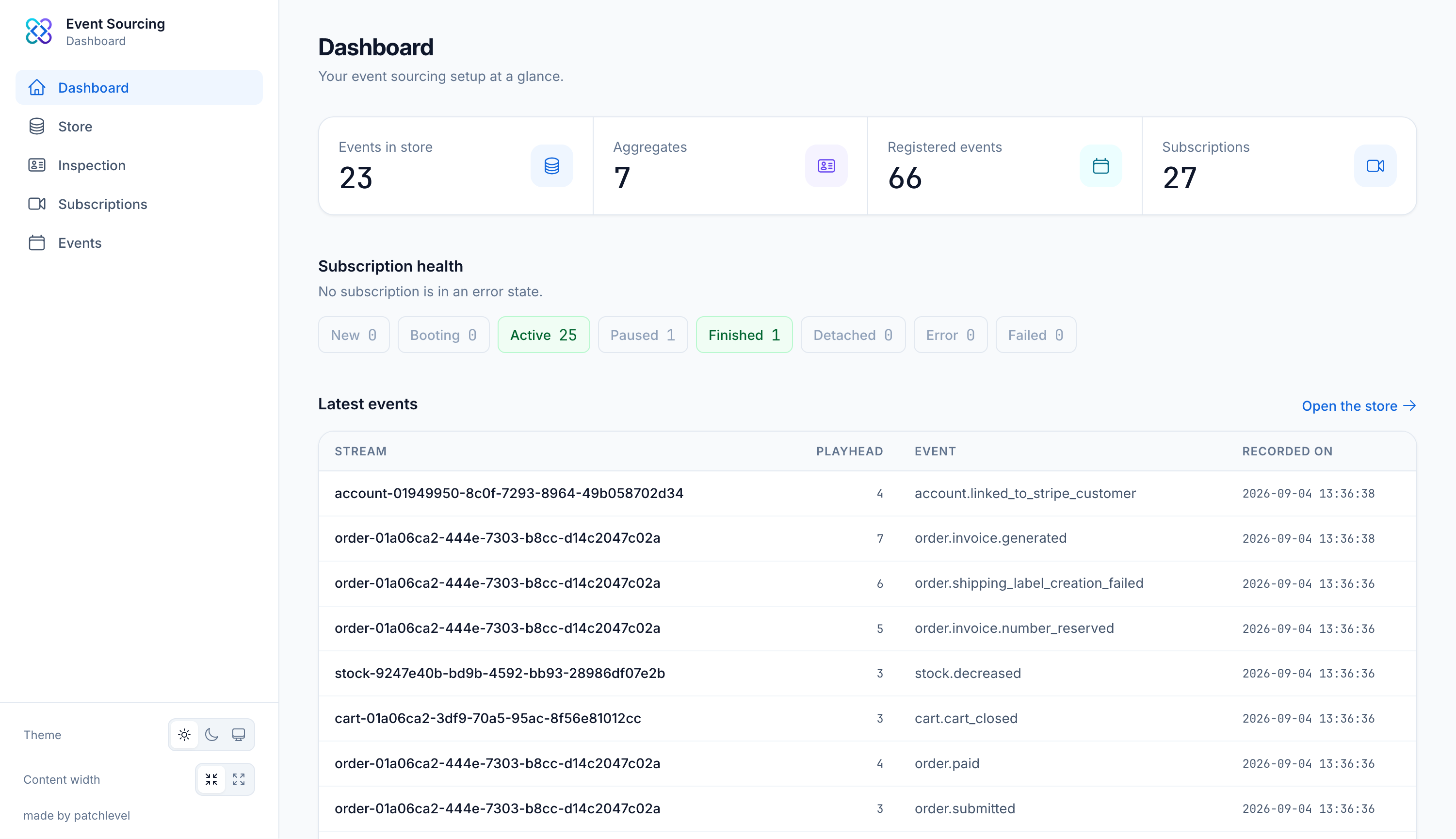Click the calendar icon on Registered events card
1456x839 pixels.
click(1100, 166)
